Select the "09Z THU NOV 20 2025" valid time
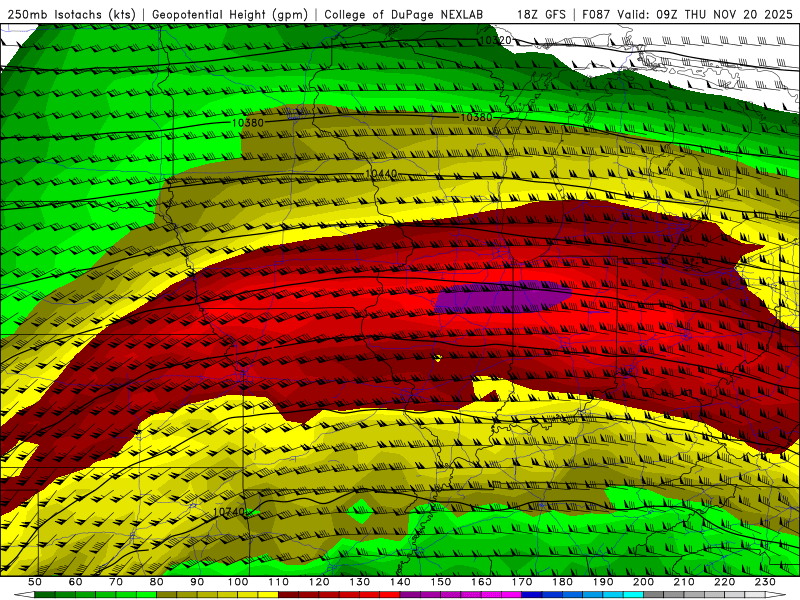800x600 pixels. (x=724, y=15)
